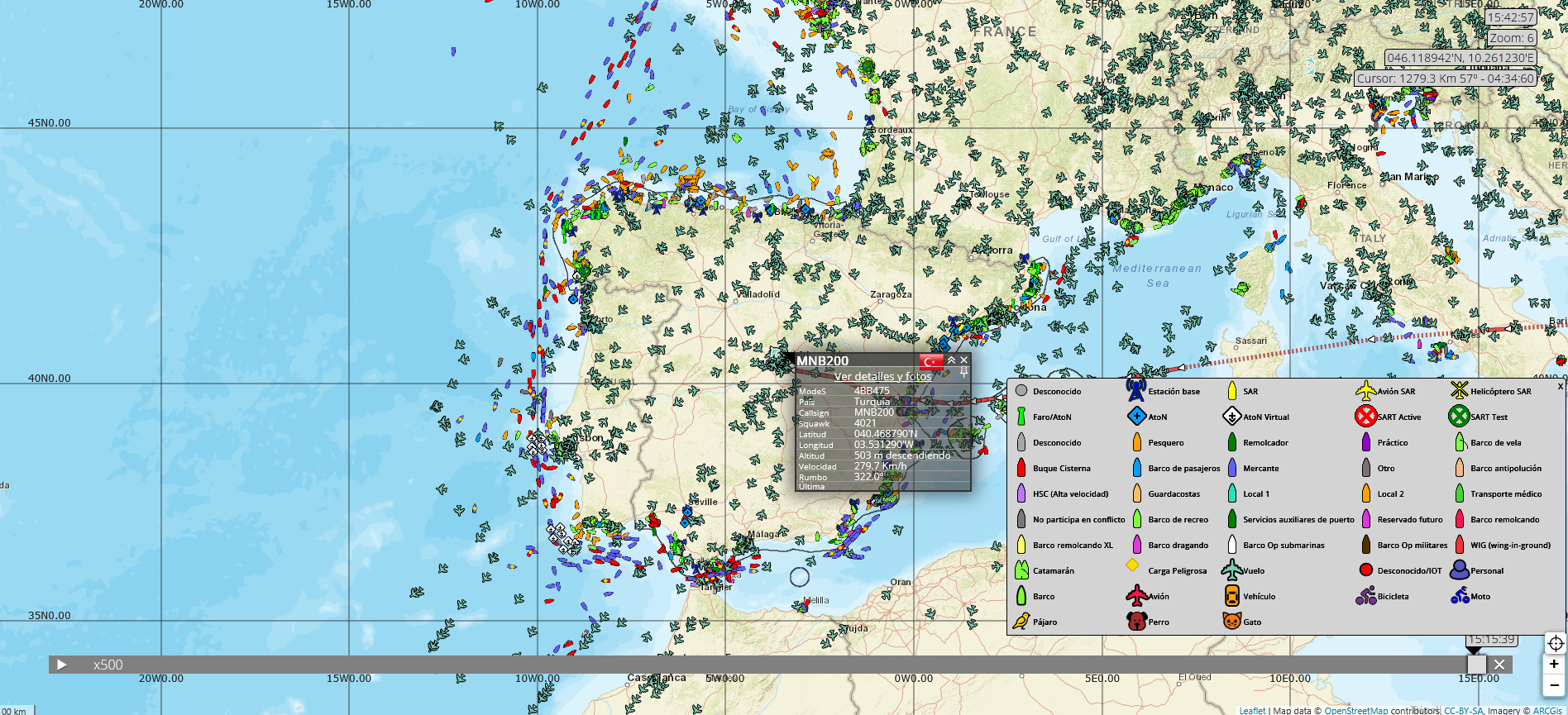1568x715 pixels.
Task: Click the Helicóptero SAR legend icon
Action: tap(1459, 390)
